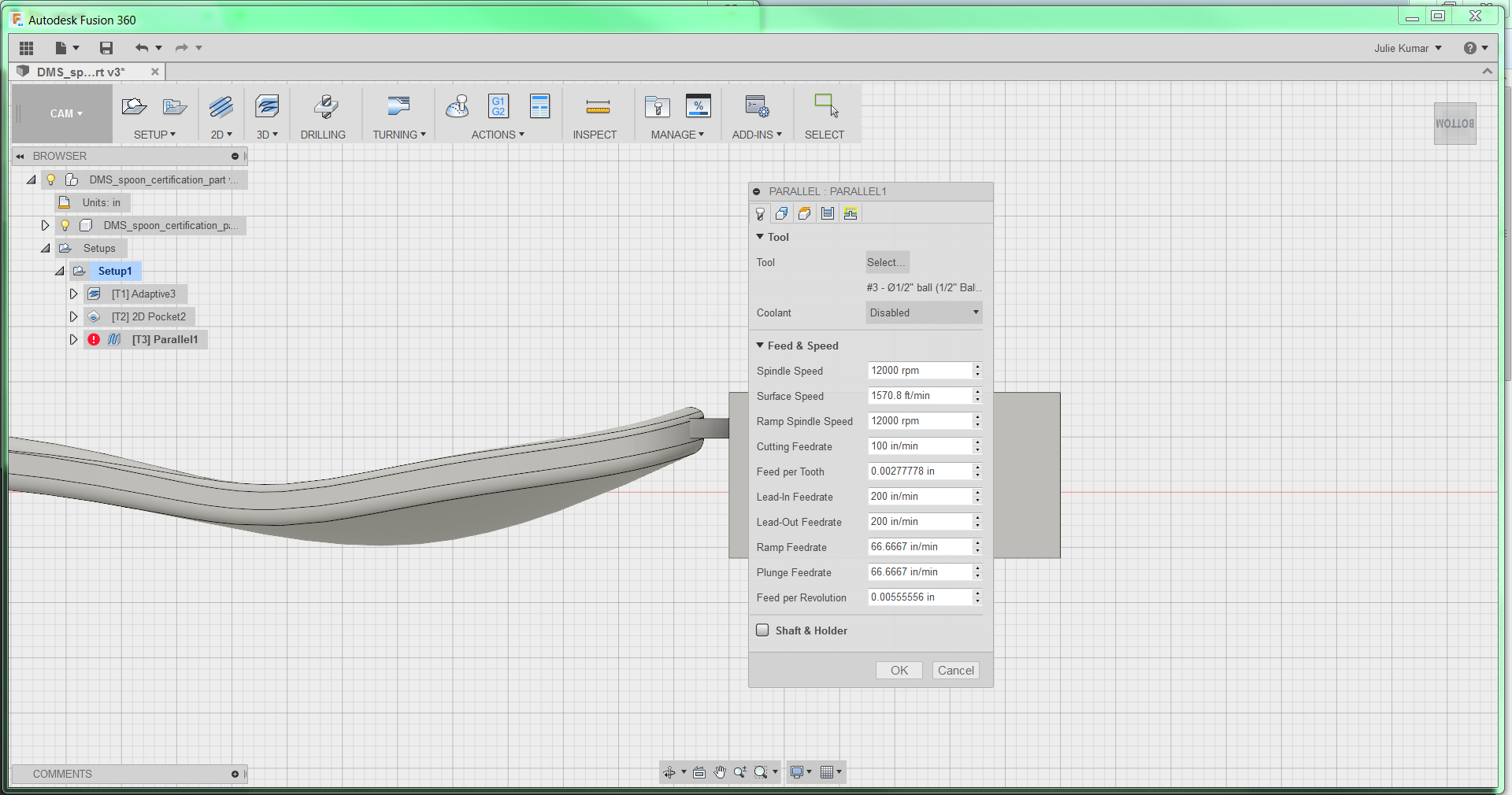
Task: Click Cancel in Parallel dialog
Action: tap(956, 671)
